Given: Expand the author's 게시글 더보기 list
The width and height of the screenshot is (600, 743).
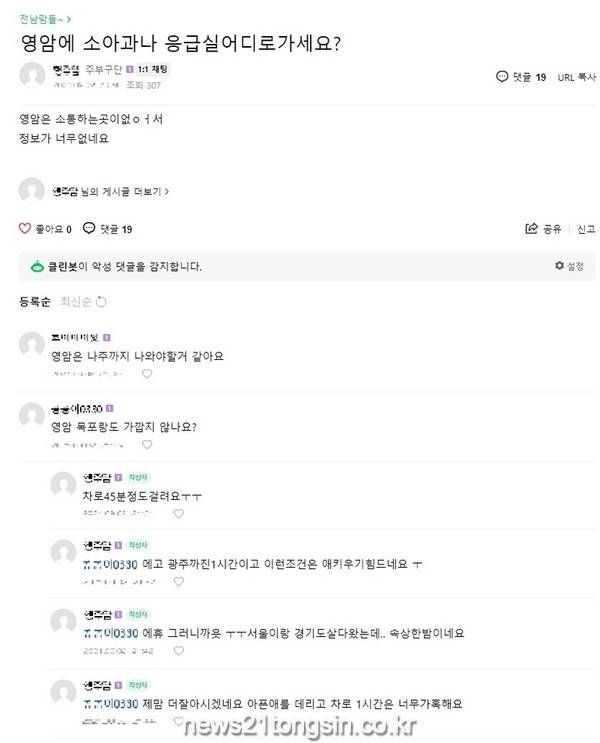Looking at the screenshot, I should 127,191.
